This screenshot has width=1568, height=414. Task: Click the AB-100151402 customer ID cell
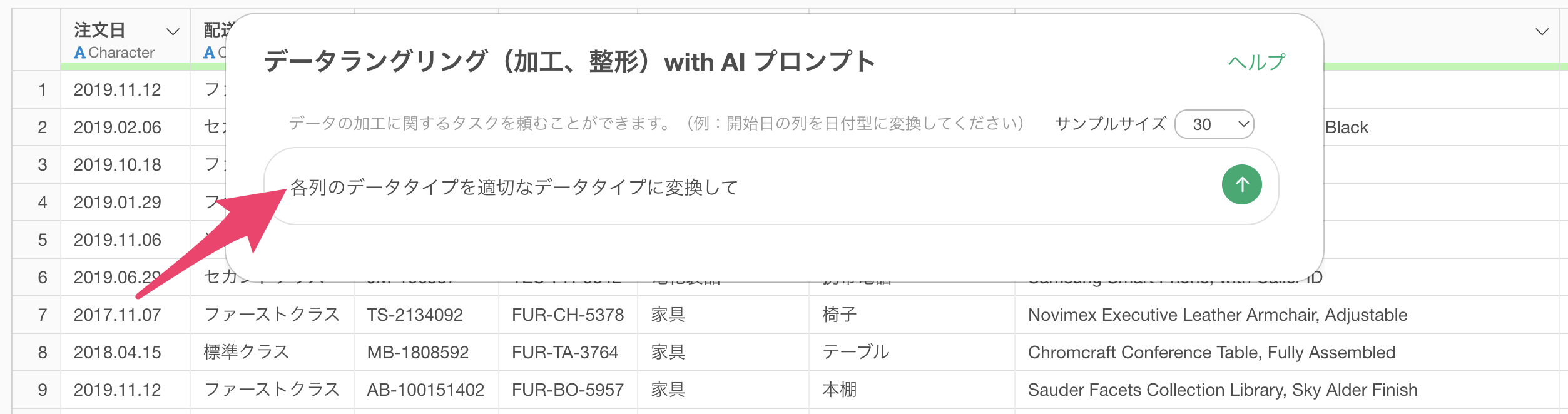425,390
